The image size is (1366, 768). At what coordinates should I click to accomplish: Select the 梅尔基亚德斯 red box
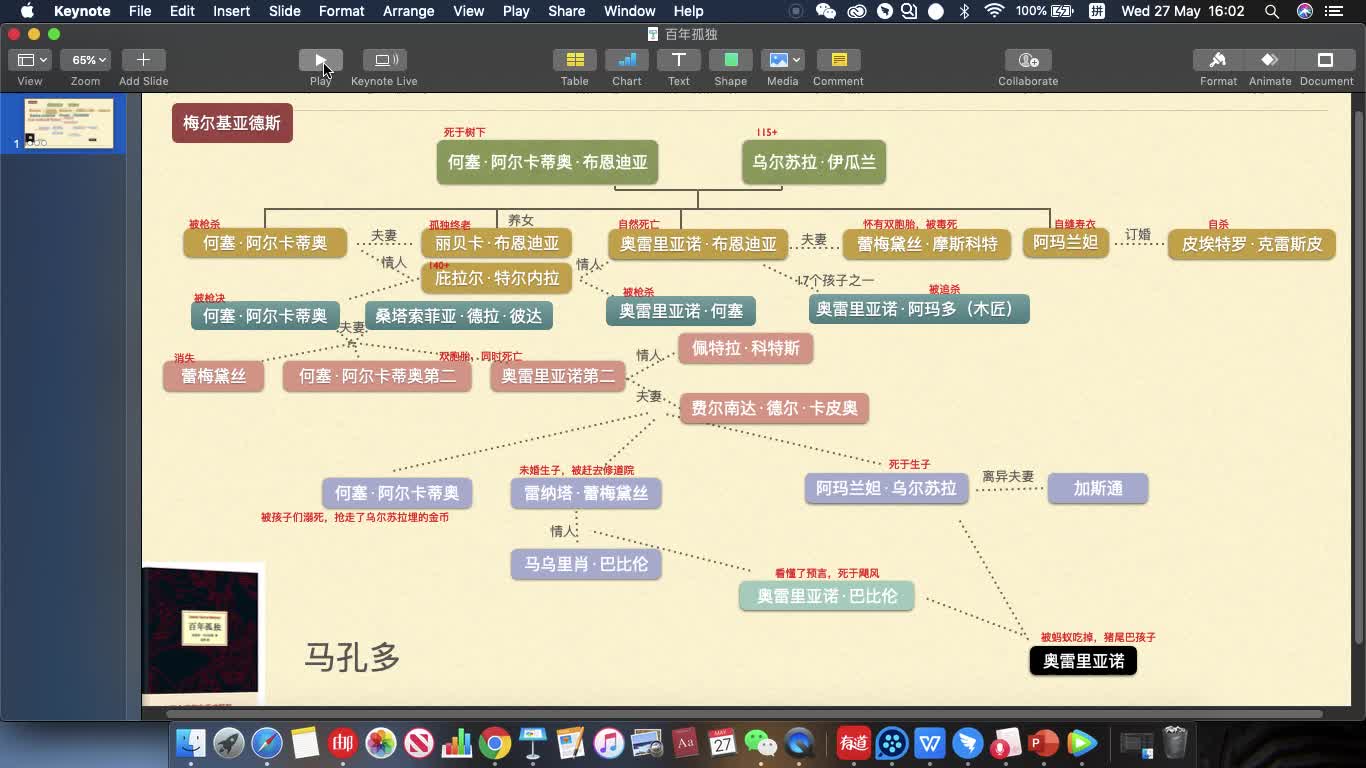click(x=232, y=123)
